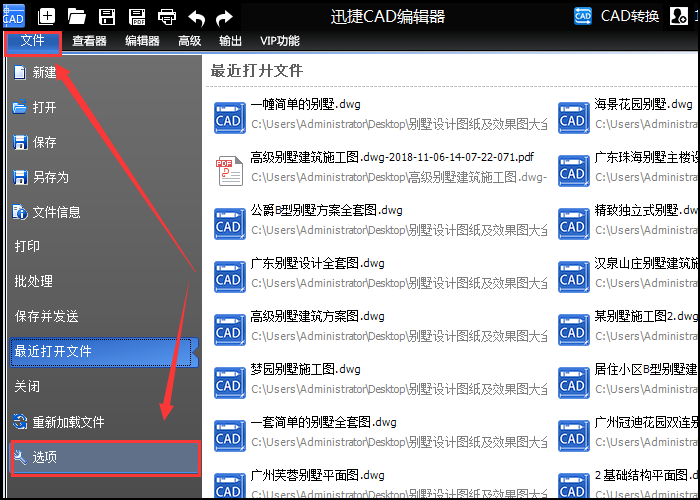Open recent file 精致独立式别墅
This screenshot has width=700, height=500.
point(647,210)
